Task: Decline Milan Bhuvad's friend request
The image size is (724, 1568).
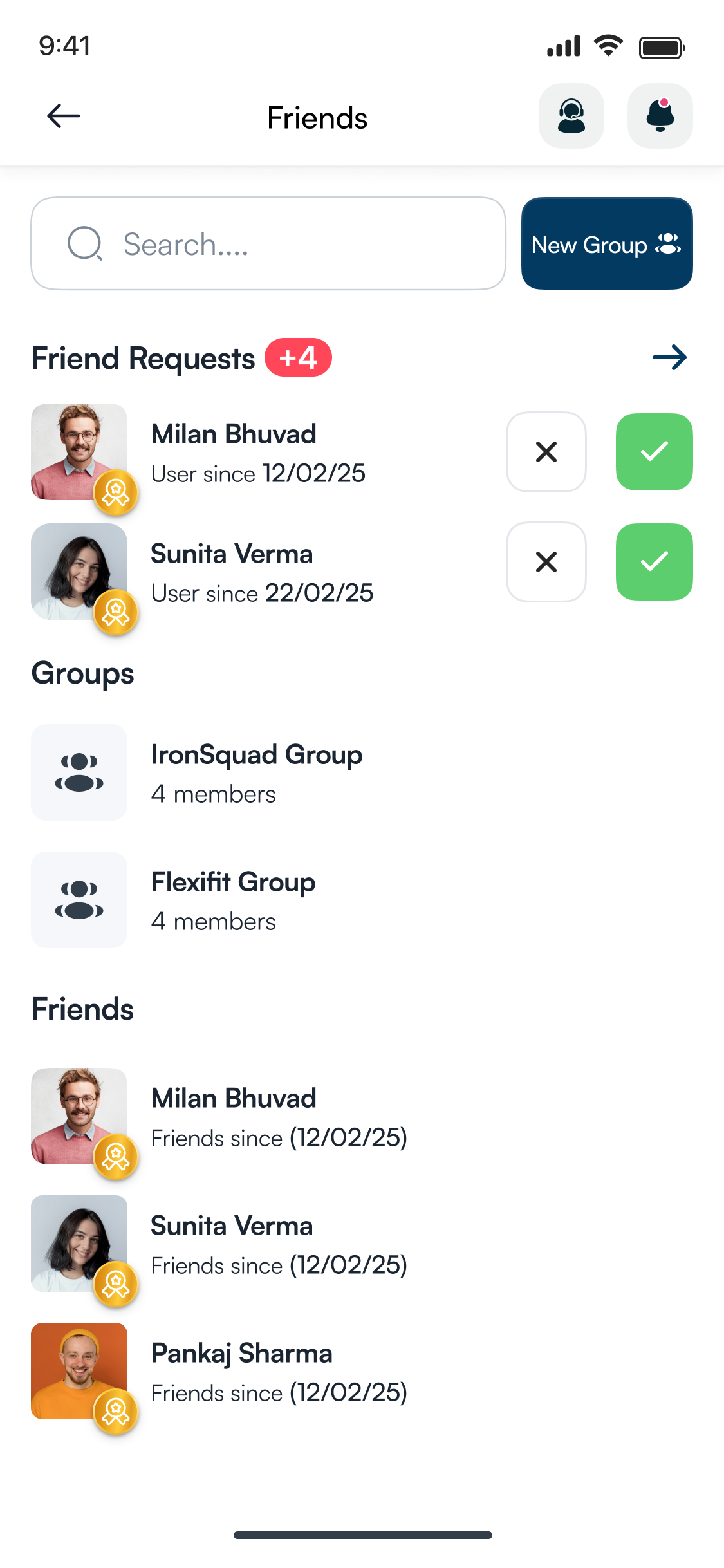Action: (x=546, y=452)
